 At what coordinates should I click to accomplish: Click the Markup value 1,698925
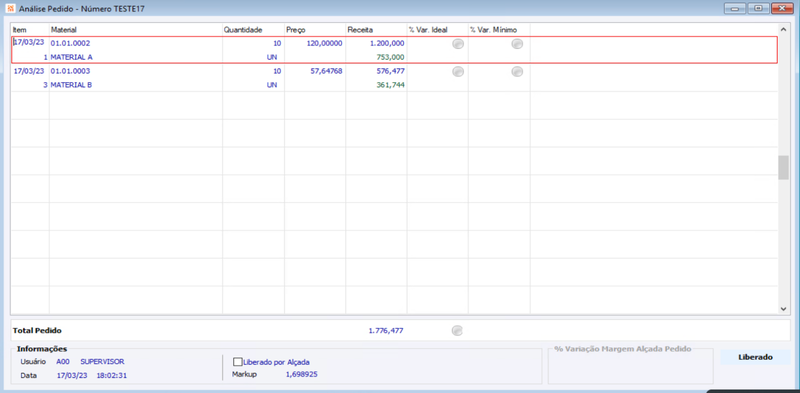[303, 375]
